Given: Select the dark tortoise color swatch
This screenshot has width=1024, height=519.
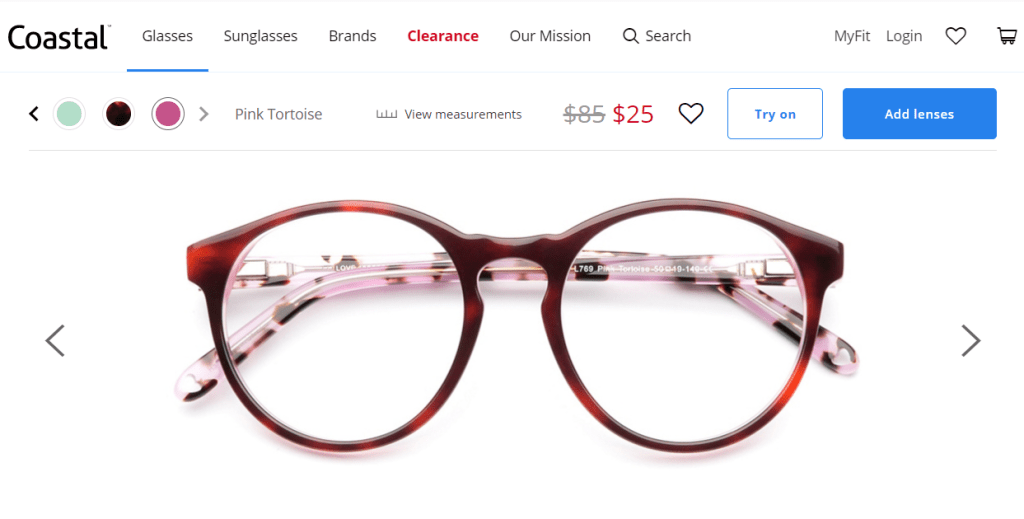Looking at the screenshot, I should 118,113.
